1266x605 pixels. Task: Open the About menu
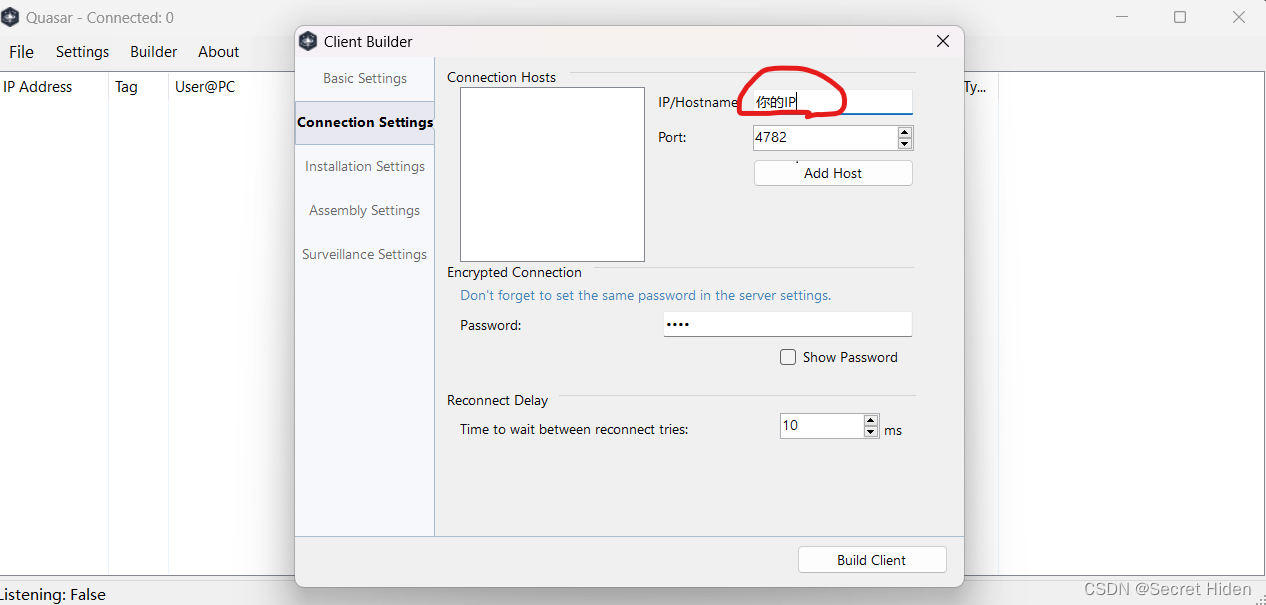[x=218, y=52]
